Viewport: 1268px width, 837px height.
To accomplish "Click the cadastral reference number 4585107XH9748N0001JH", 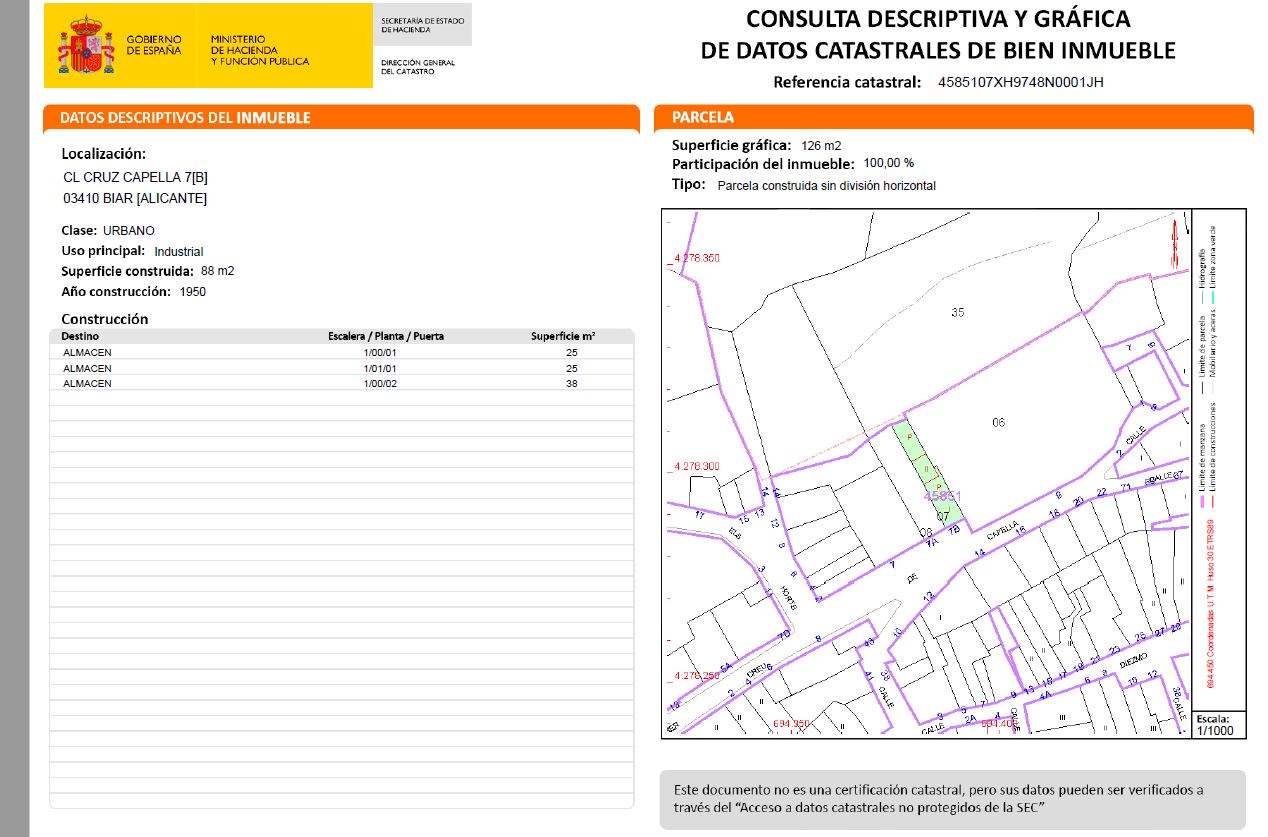I will [x=1020, y=83].
